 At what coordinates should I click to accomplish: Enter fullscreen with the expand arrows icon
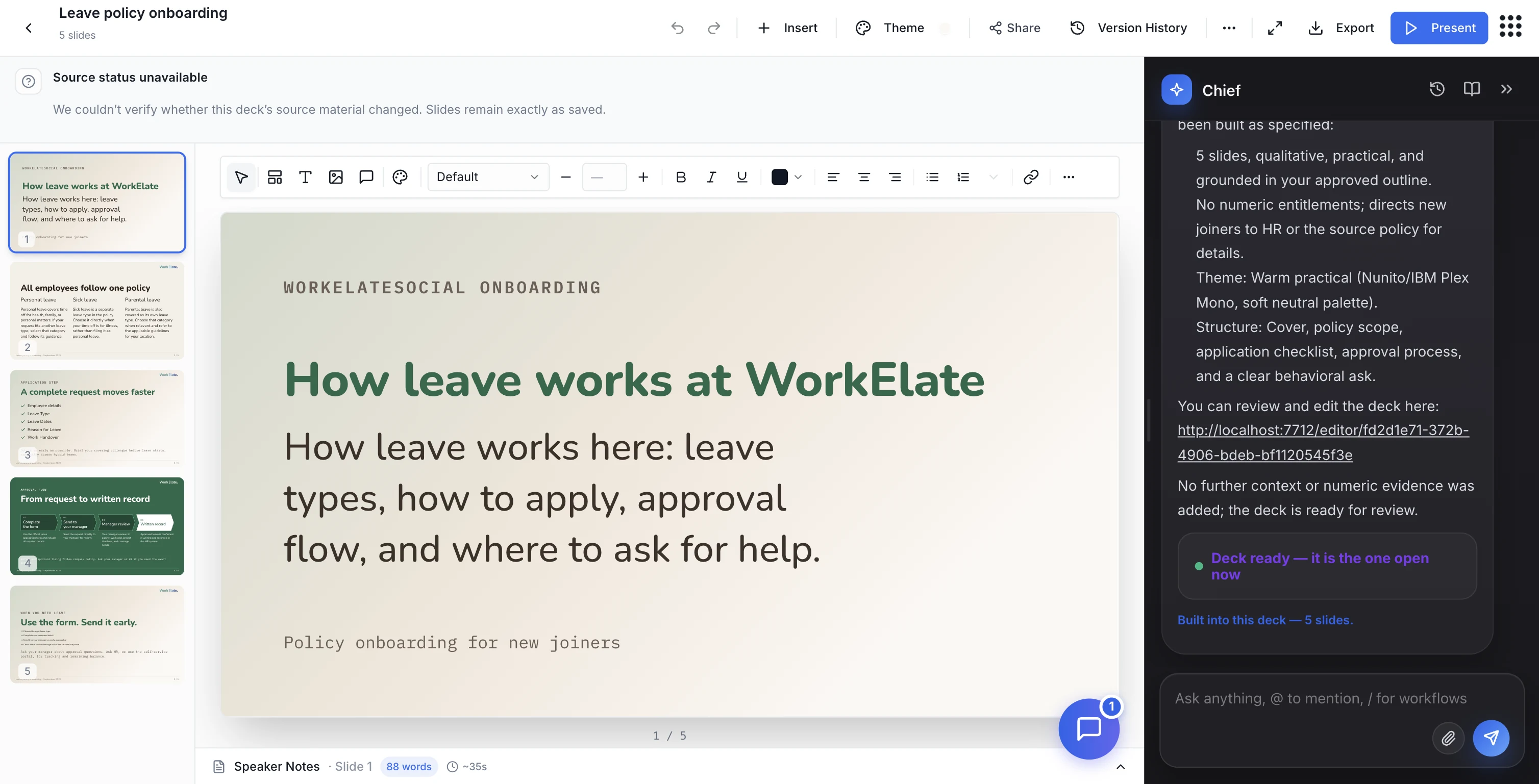click(1275, 28)
